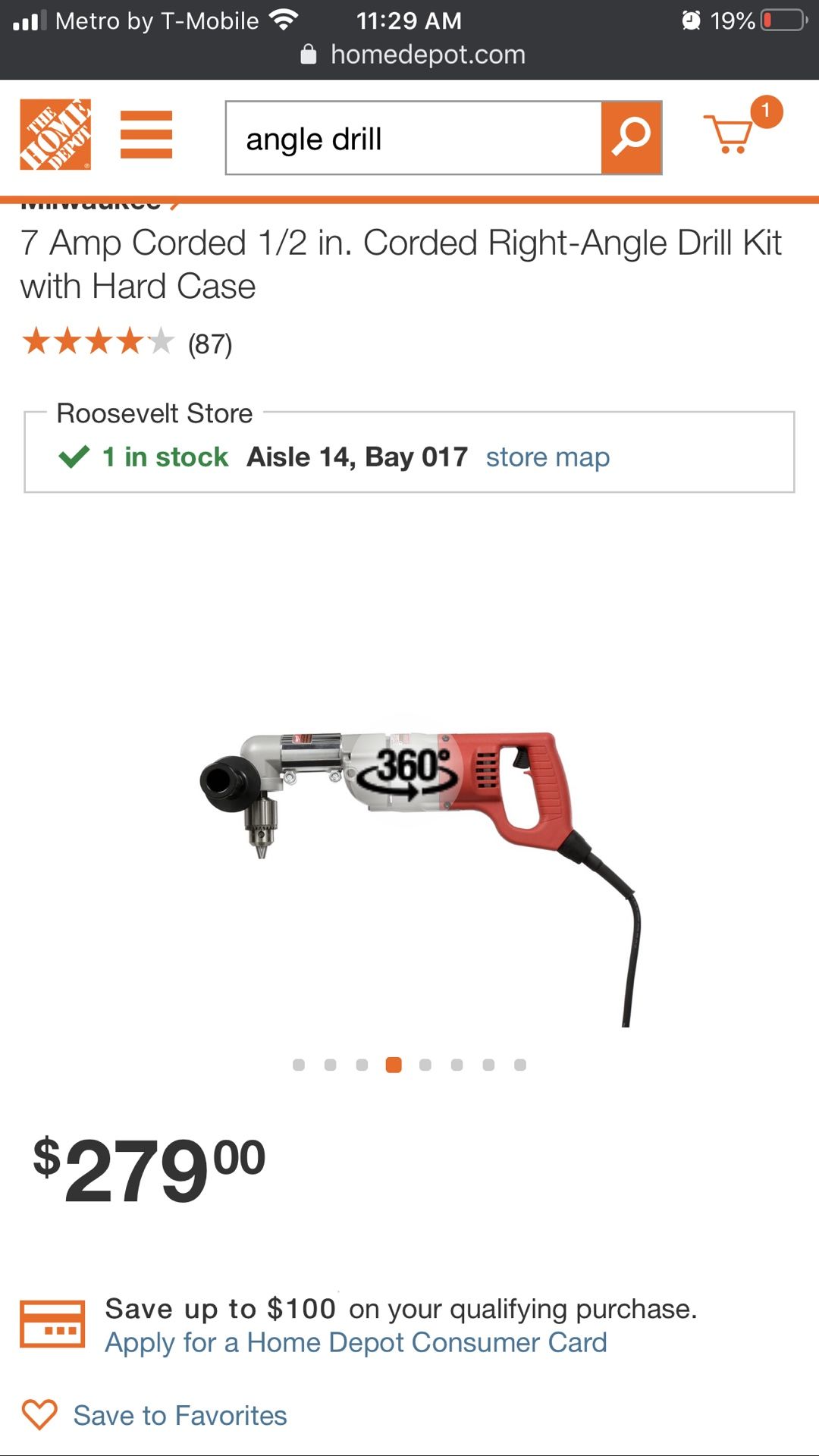Click the credit card icon
819x1456 pixels.
(52, 1324)
